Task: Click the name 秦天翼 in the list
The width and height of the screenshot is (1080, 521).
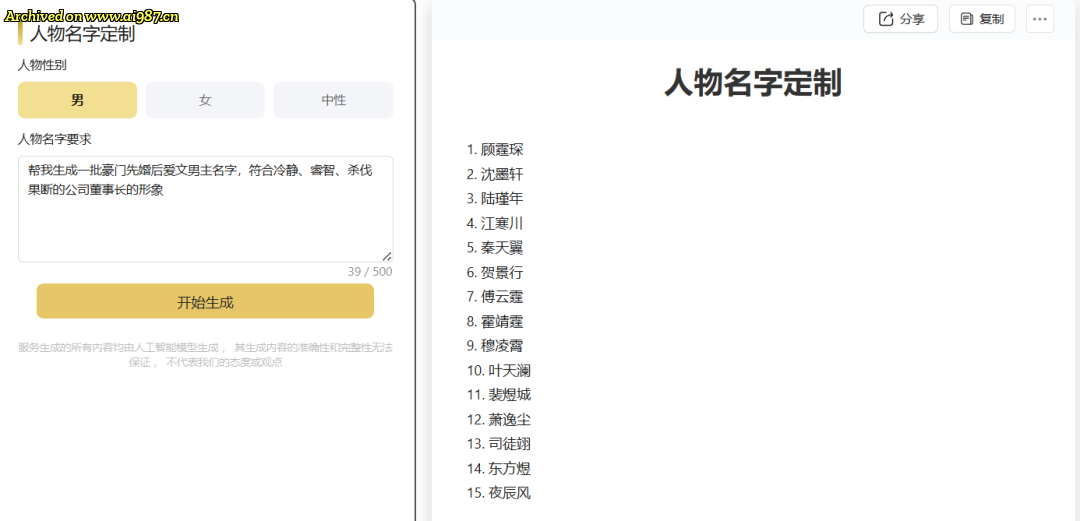Action: 502,247
